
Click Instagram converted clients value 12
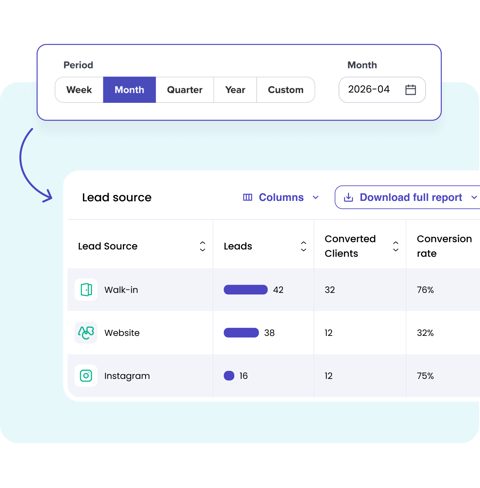(329, 376)
